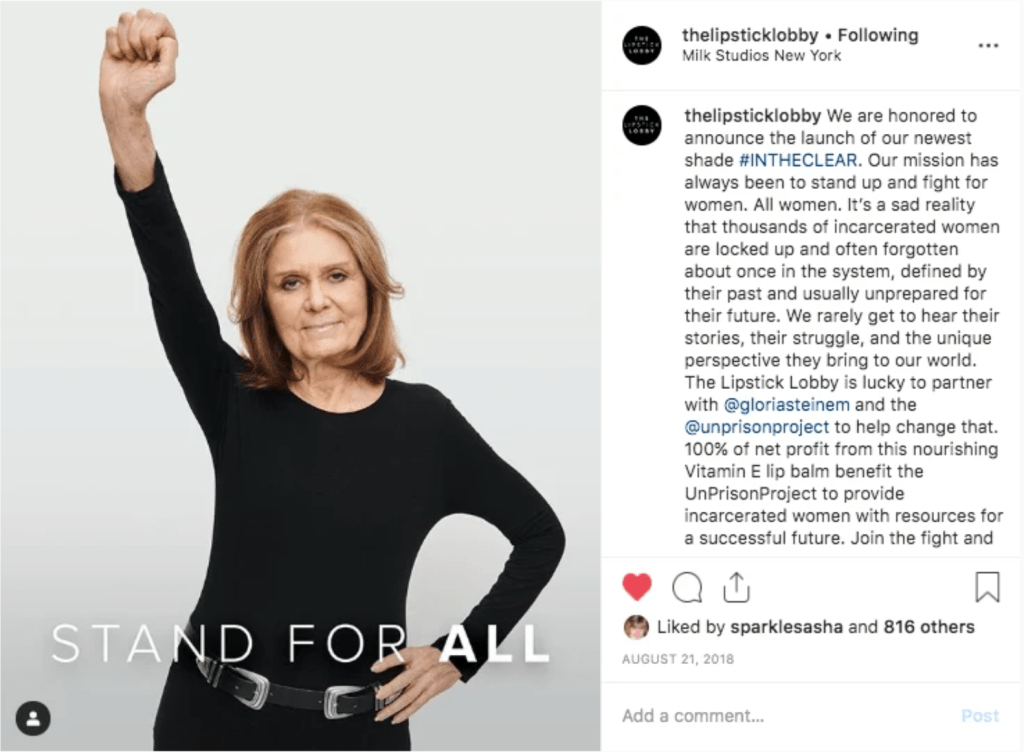Open sparklesasha's profile from likes
Screen dimensions: 1024x752
786,627
